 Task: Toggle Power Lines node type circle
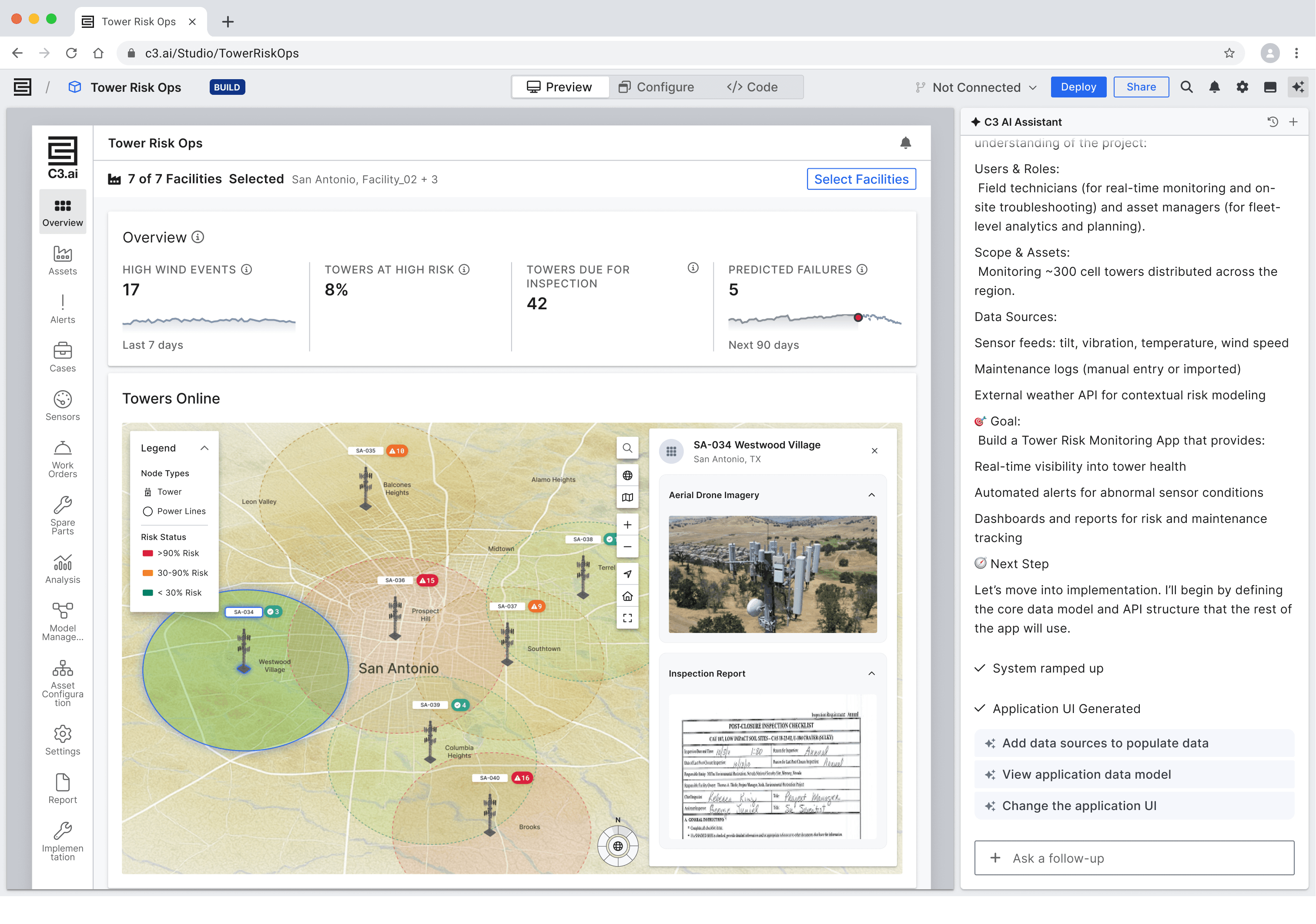coord(148,511)
